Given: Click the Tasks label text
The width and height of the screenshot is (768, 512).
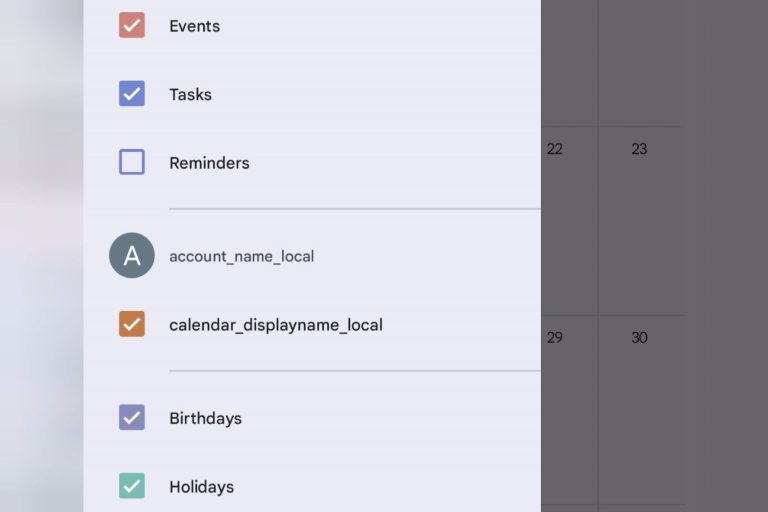Looking at the screenshot, I should tap(190, 95).
